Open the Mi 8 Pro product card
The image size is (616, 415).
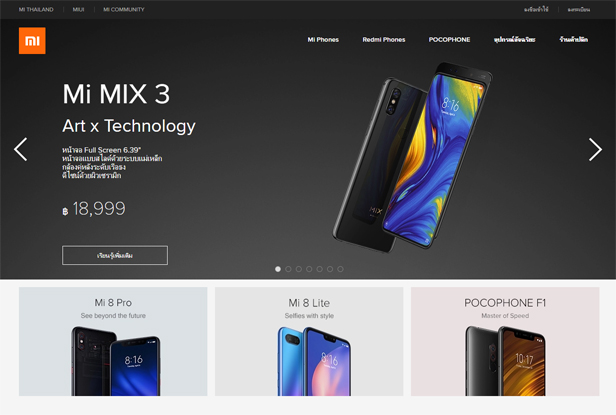point(113,342)
